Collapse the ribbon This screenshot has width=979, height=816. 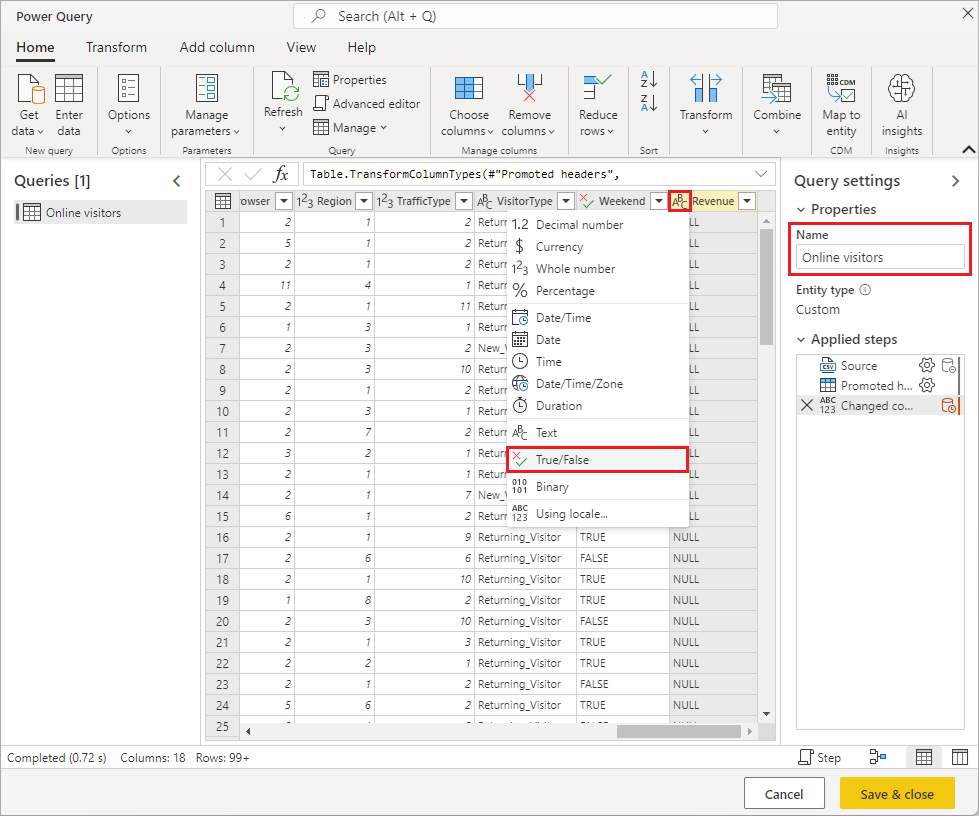(x=968, y=149)
